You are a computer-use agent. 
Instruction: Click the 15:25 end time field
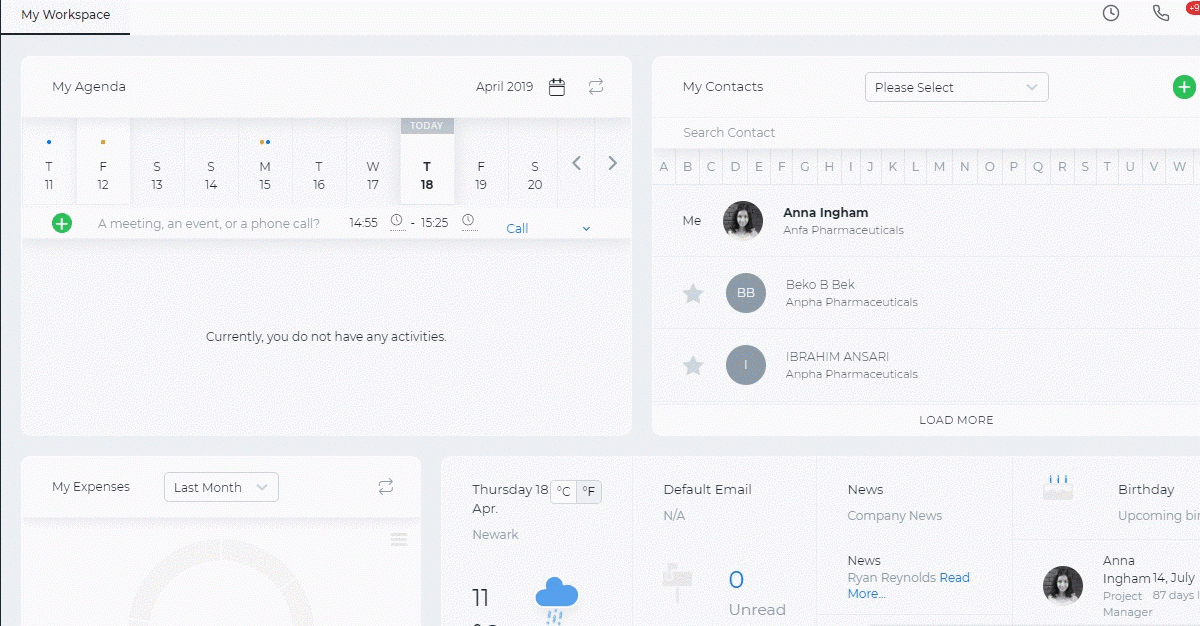(x=435, y=223)
